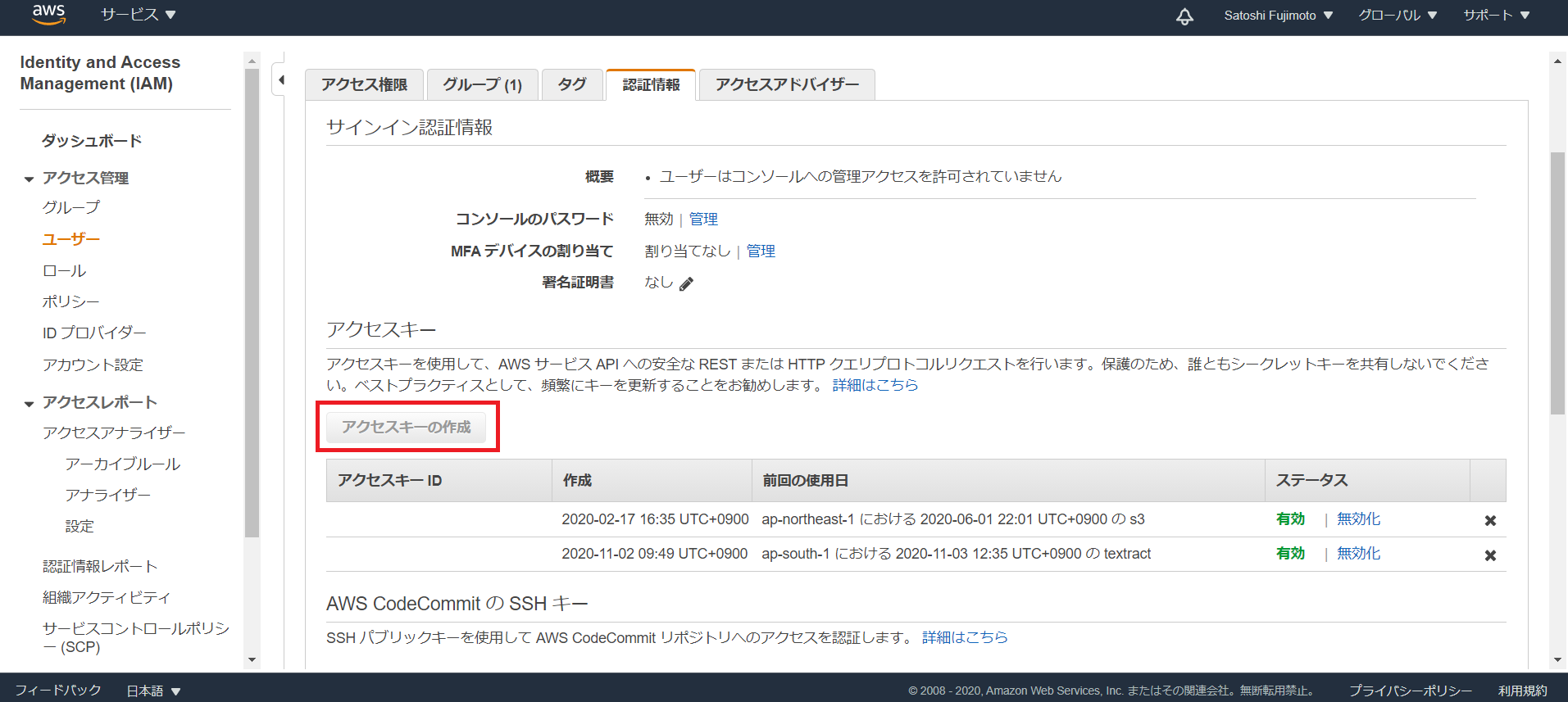Click 管理 link for MFA device
Image resolution: width=1568 pixels, height=702 pixels.
[x=761, y=251]
